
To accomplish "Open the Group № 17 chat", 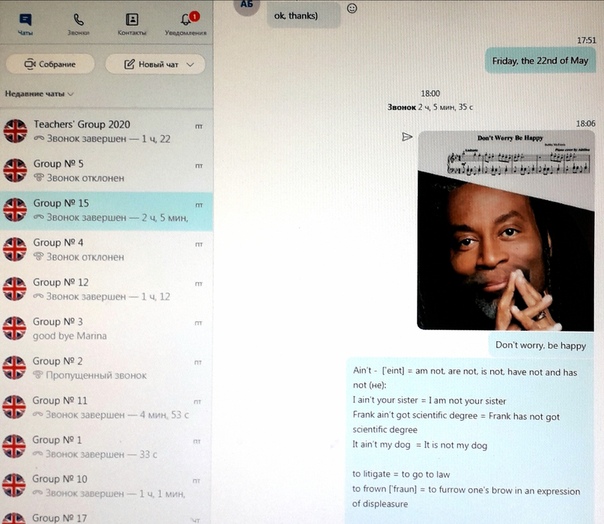I will pos(106,517).
